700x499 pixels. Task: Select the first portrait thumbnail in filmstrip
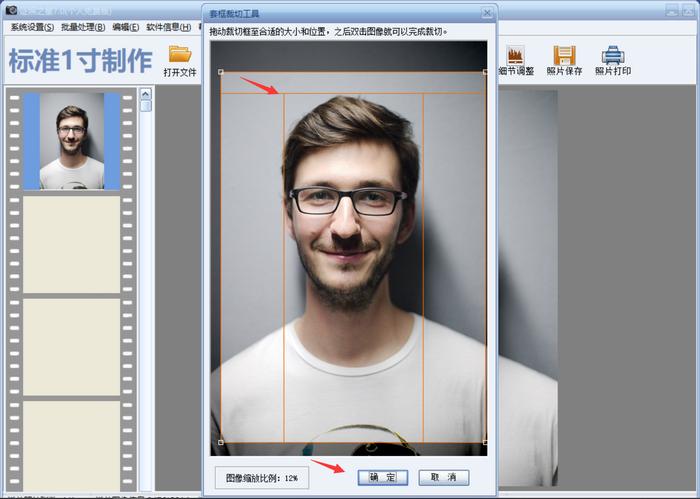pyautogui.click(x=71, y=141)
